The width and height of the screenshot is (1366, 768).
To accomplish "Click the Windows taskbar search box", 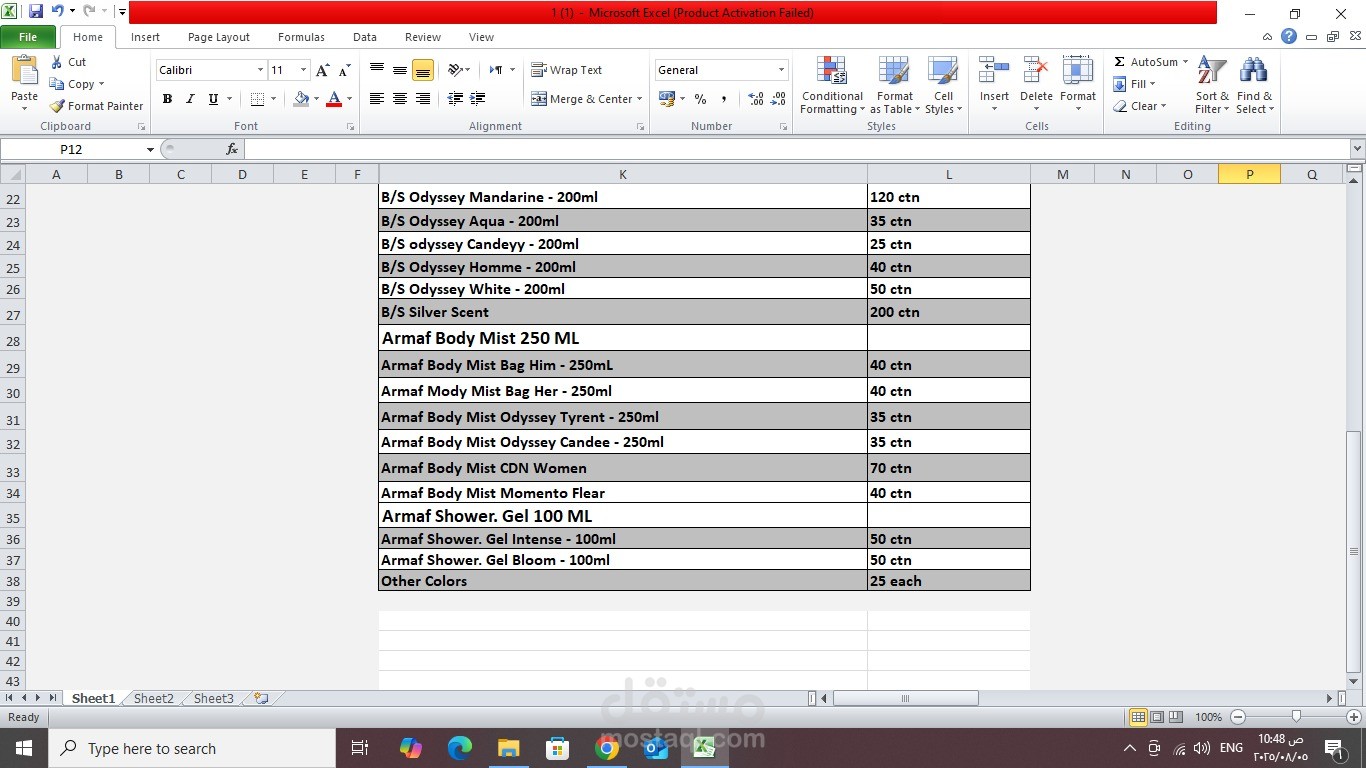I will 192,748.
